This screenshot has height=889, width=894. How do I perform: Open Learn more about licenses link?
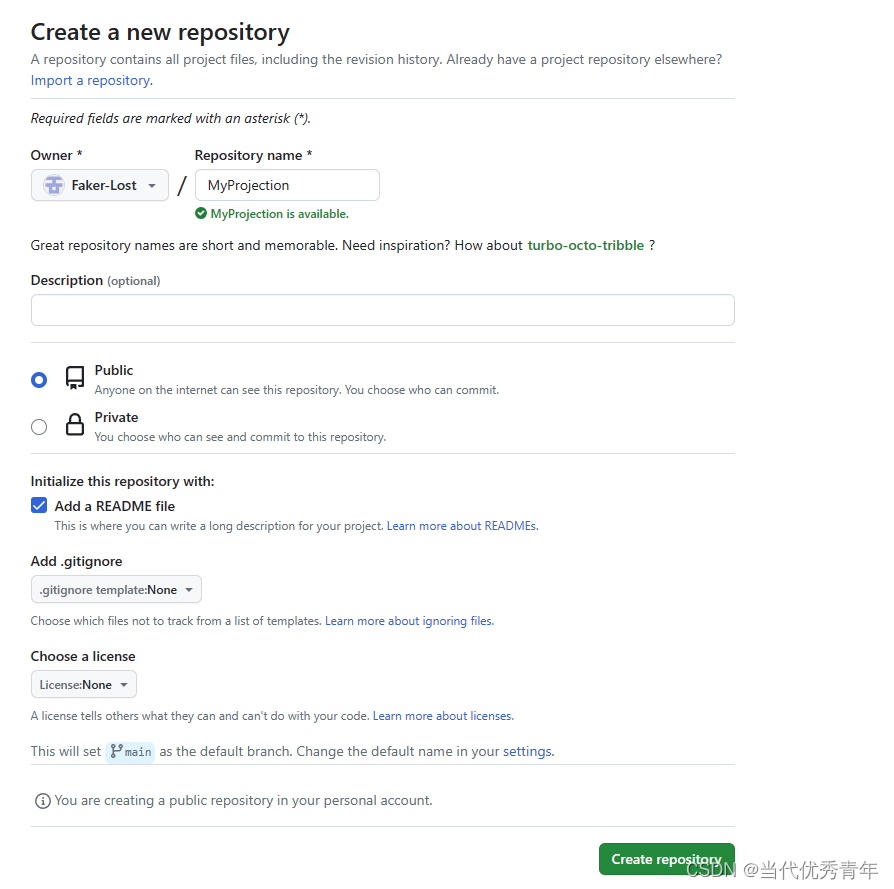click(x=443, y=716)
